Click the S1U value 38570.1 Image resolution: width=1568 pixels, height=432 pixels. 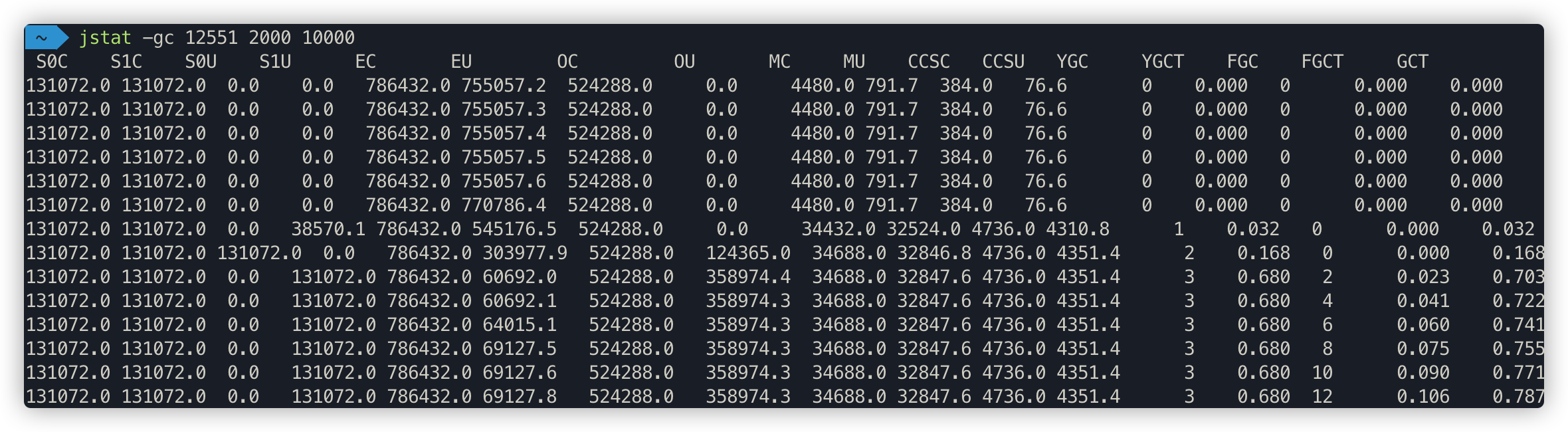tap(328, 229)
